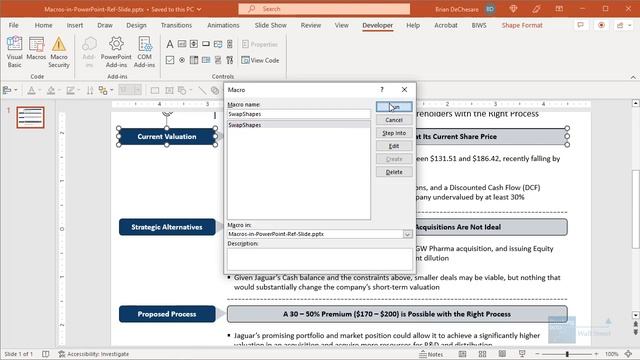
Task: Click the Run button in Macro dialog
Action: pyautogui.click(x=394, y=107)
